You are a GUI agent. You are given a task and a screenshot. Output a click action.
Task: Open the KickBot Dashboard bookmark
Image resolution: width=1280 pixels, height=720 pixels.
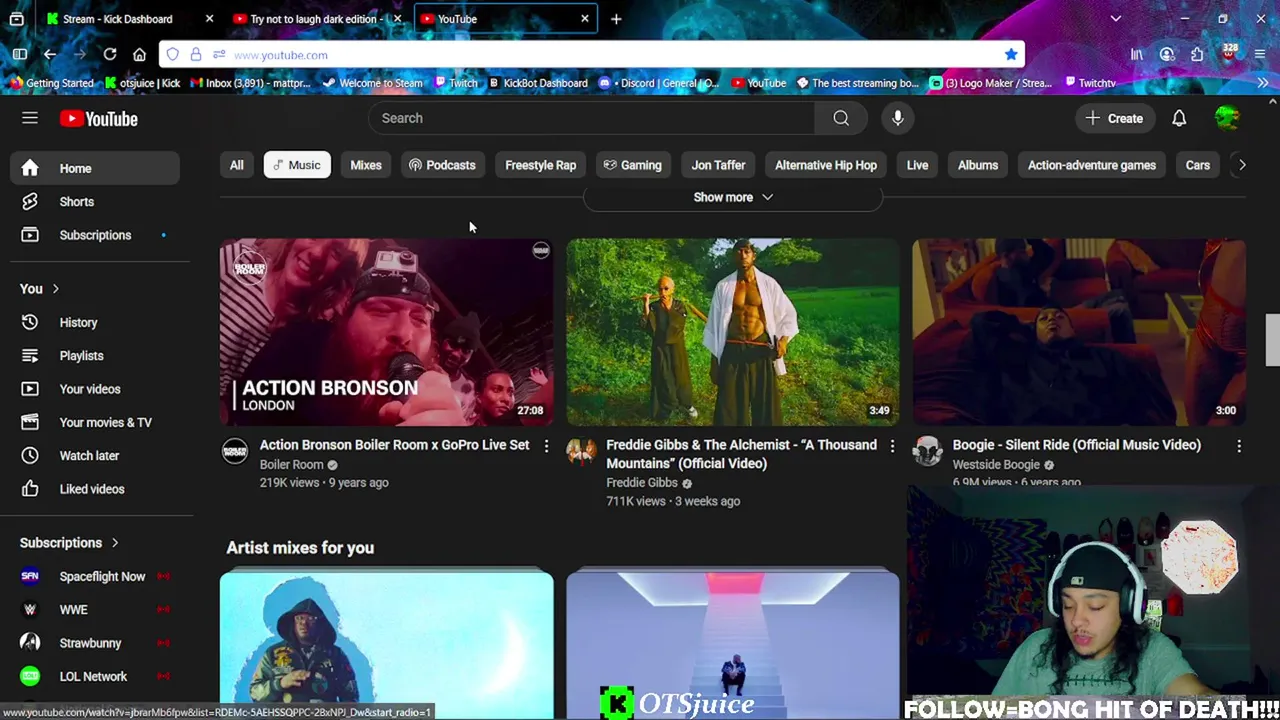tap(538, 83)
